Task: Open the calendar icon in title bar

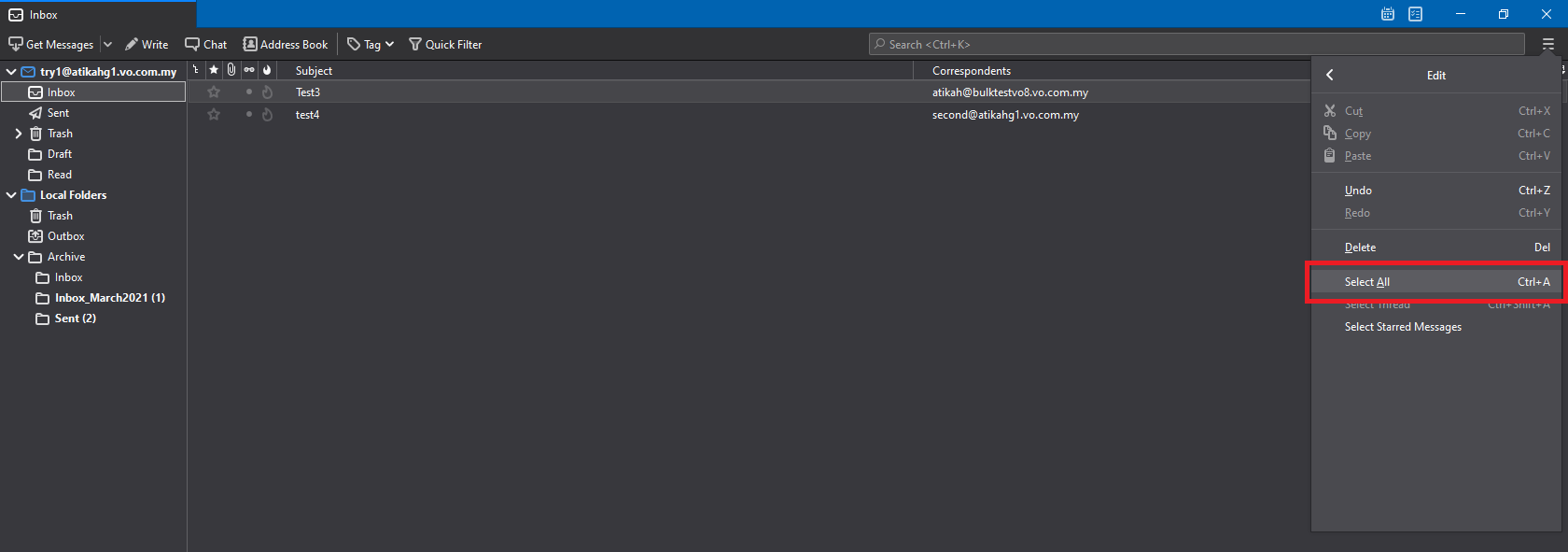Action: click(1388, 14)
